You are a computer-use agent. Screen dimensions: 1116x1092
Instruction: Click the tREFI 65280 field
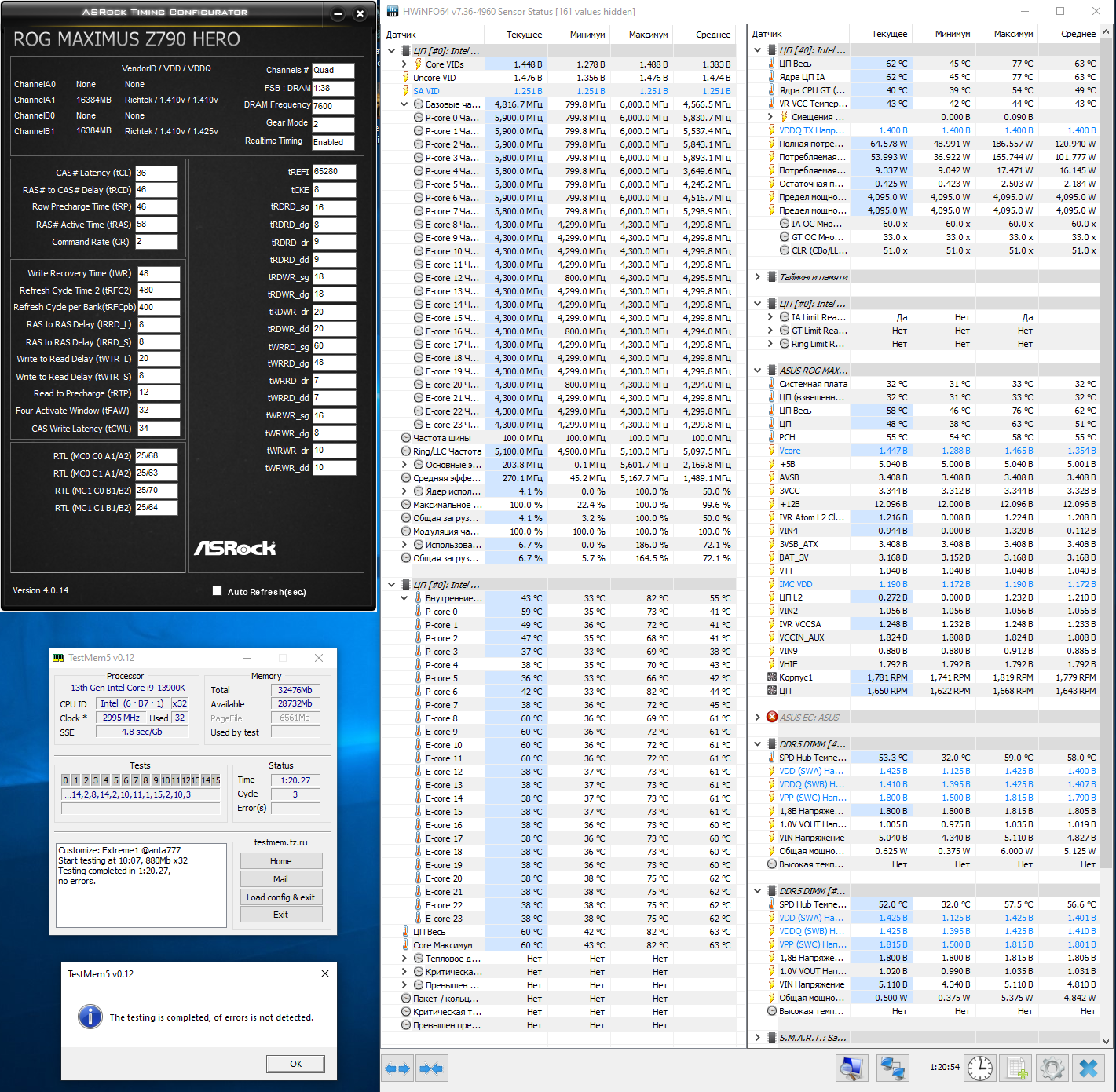[335, 171]
